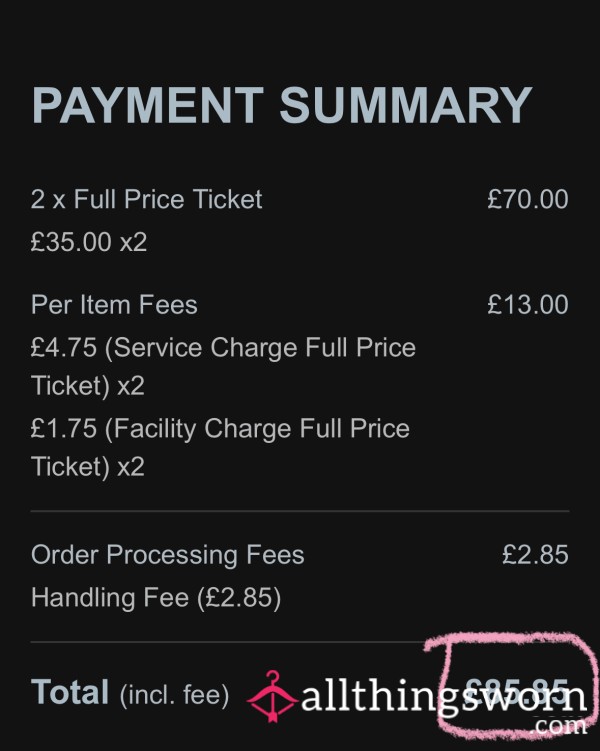Click the £70.00 ticket amount
The height and width of the screenshot is (751, 600).
point(528,199)
